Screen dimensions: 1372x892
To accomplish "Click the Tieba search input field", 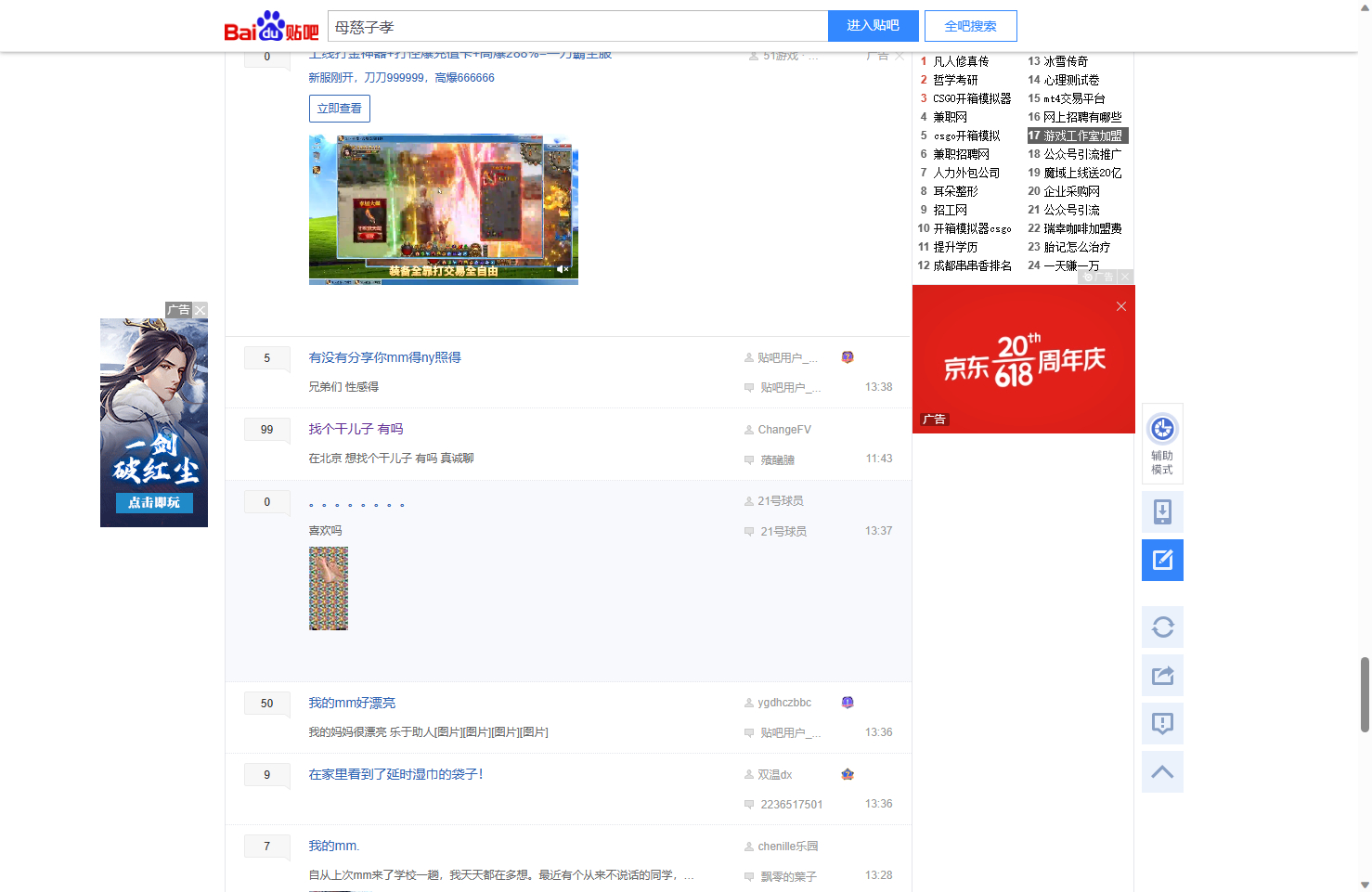I will (577, 27).
